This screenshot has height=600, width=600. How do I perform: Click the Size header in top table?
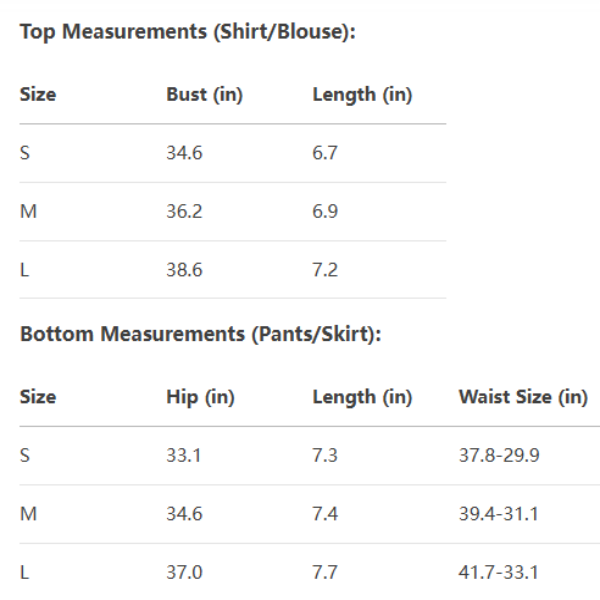pos(38,95)
